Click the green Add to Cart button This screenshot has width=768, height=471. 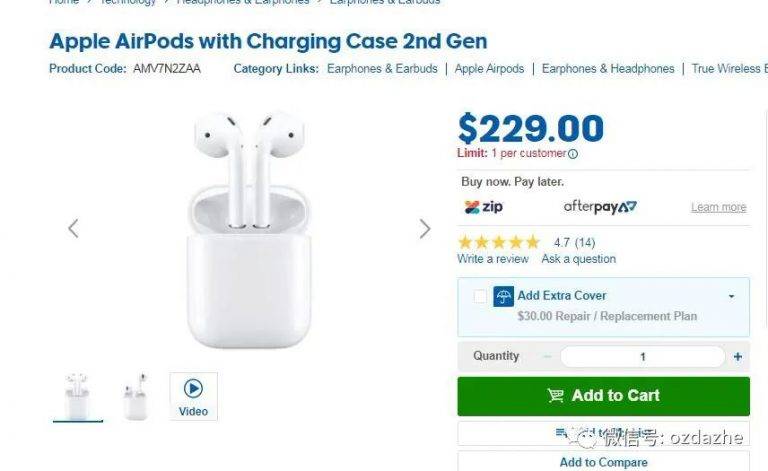click(603, 396)
